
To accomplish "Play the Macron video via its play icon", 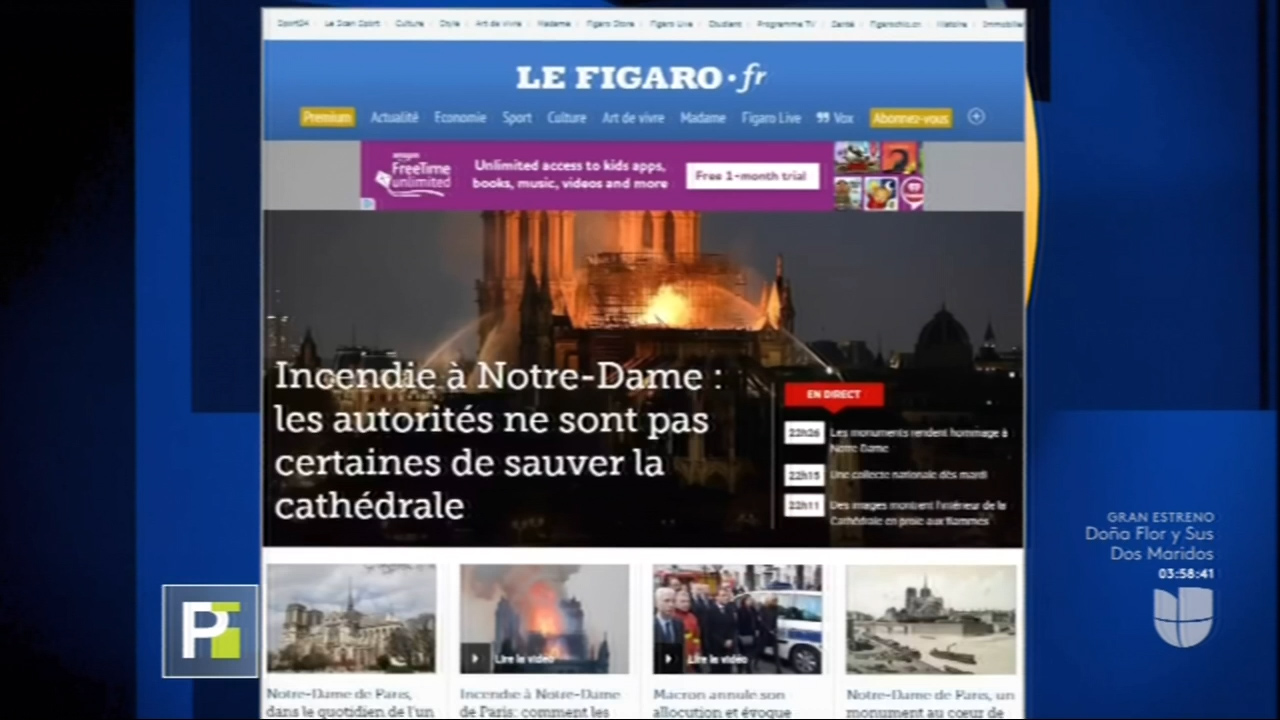I will click(x=668, y=658).
